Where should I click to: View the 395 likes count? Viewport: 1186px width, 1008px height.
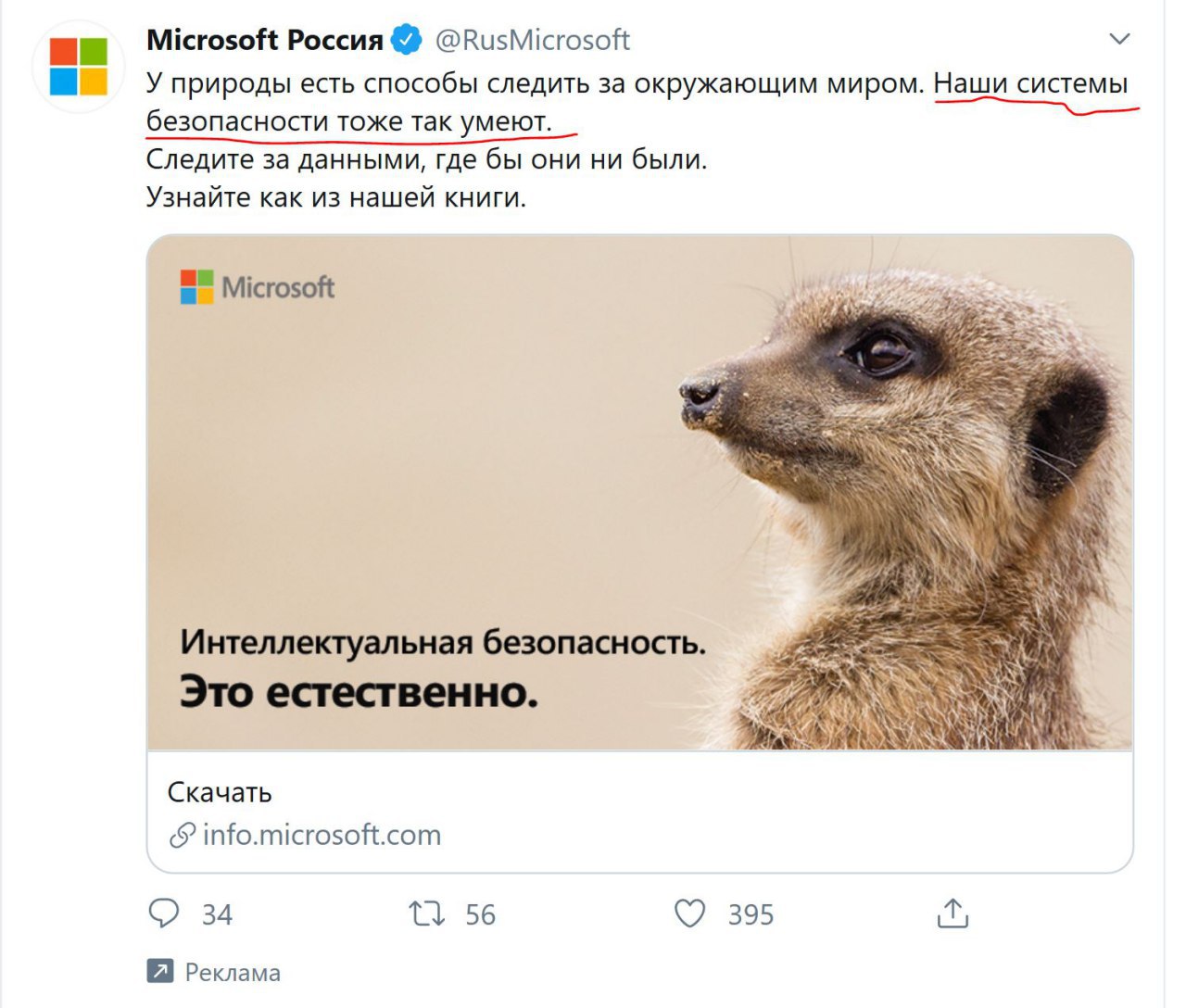(751, 914)
